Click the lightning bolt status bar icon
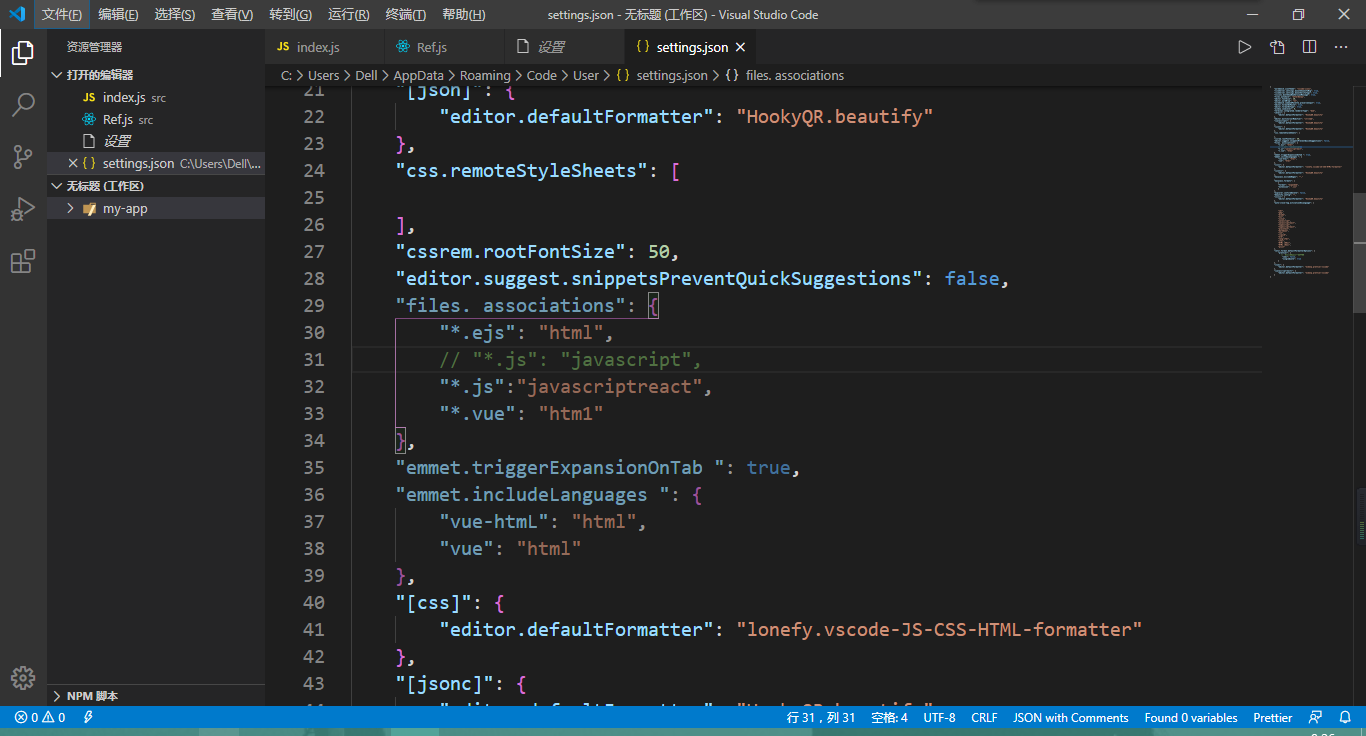The width and height of the screenshot is (1366, 736). [88, 718]
